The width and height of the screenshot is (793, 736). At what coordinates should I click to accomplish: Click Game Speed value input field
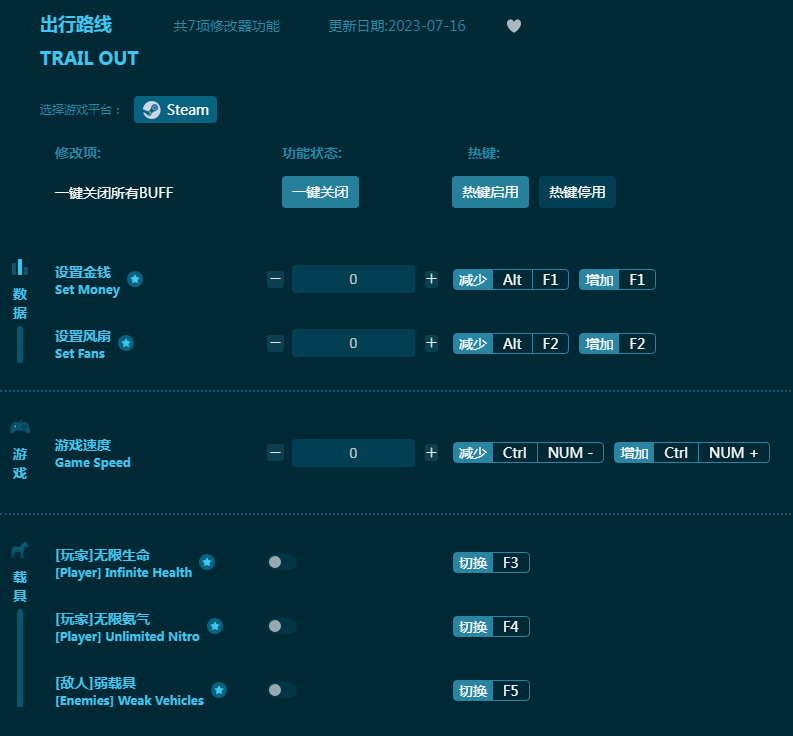coord(353,453)
